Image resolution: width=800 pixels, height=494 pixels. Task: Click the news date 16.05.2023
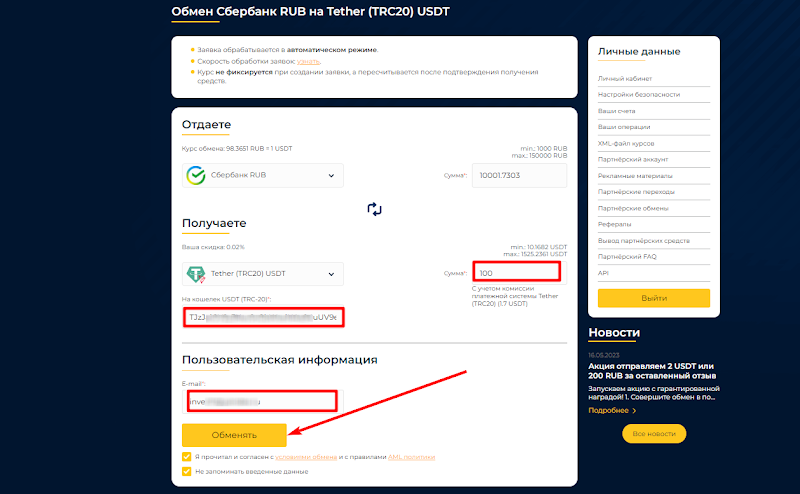pyautogui.click(x=604, y=355)
